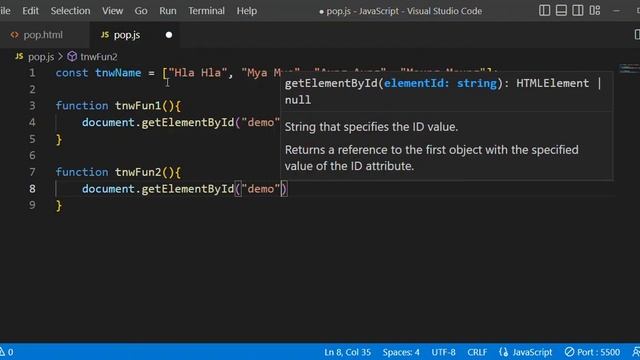Open the View menu
640x360 pixels.
tap(112, 11)
